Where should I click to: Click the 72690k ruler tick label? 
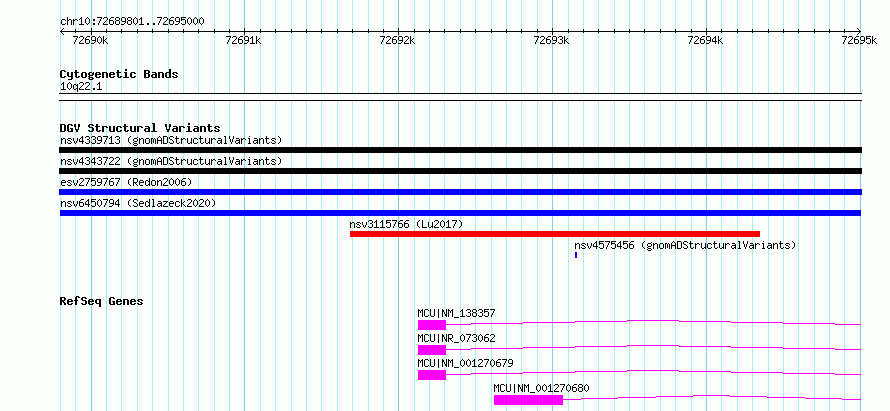coord(90,40)
